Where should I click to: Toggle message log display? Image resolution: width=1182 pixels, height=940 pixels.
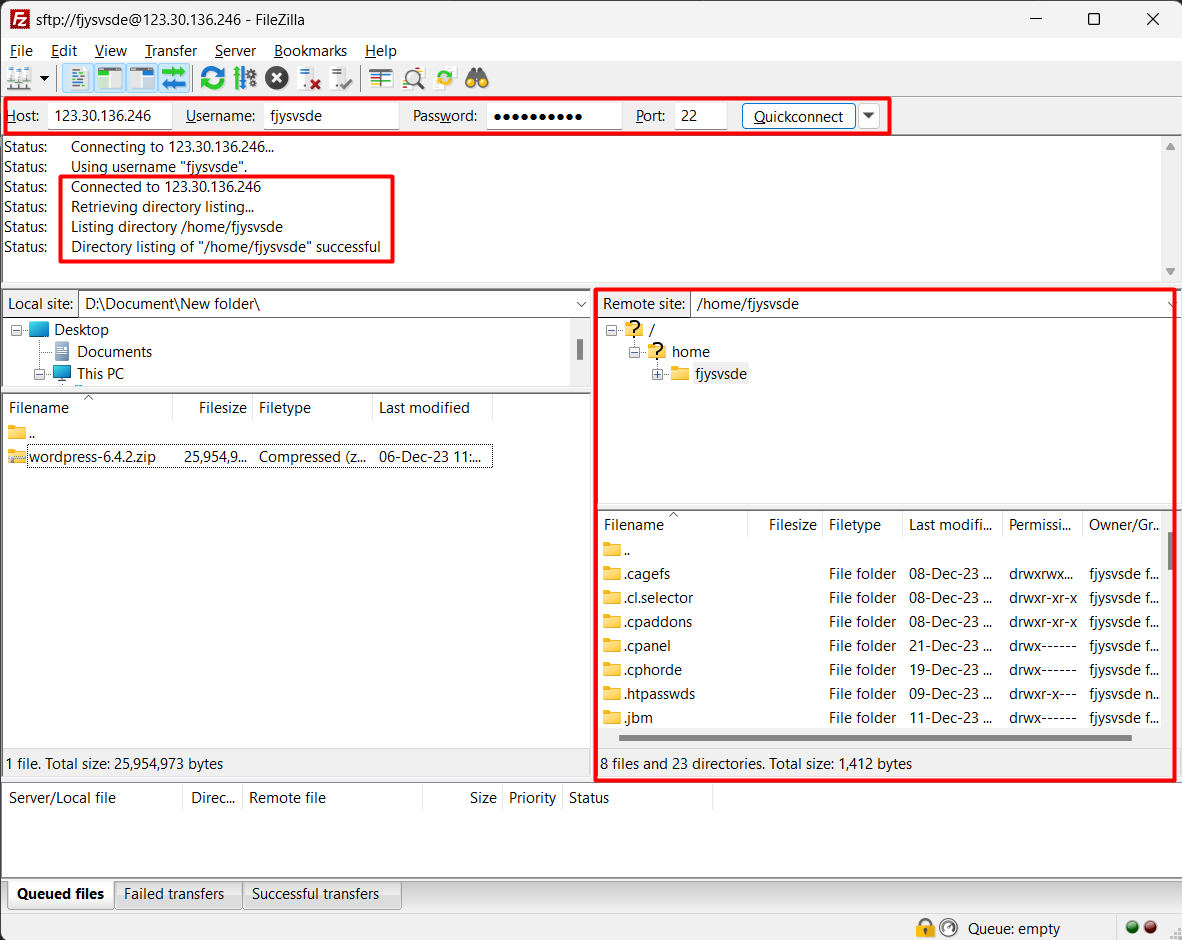[78, 78]
